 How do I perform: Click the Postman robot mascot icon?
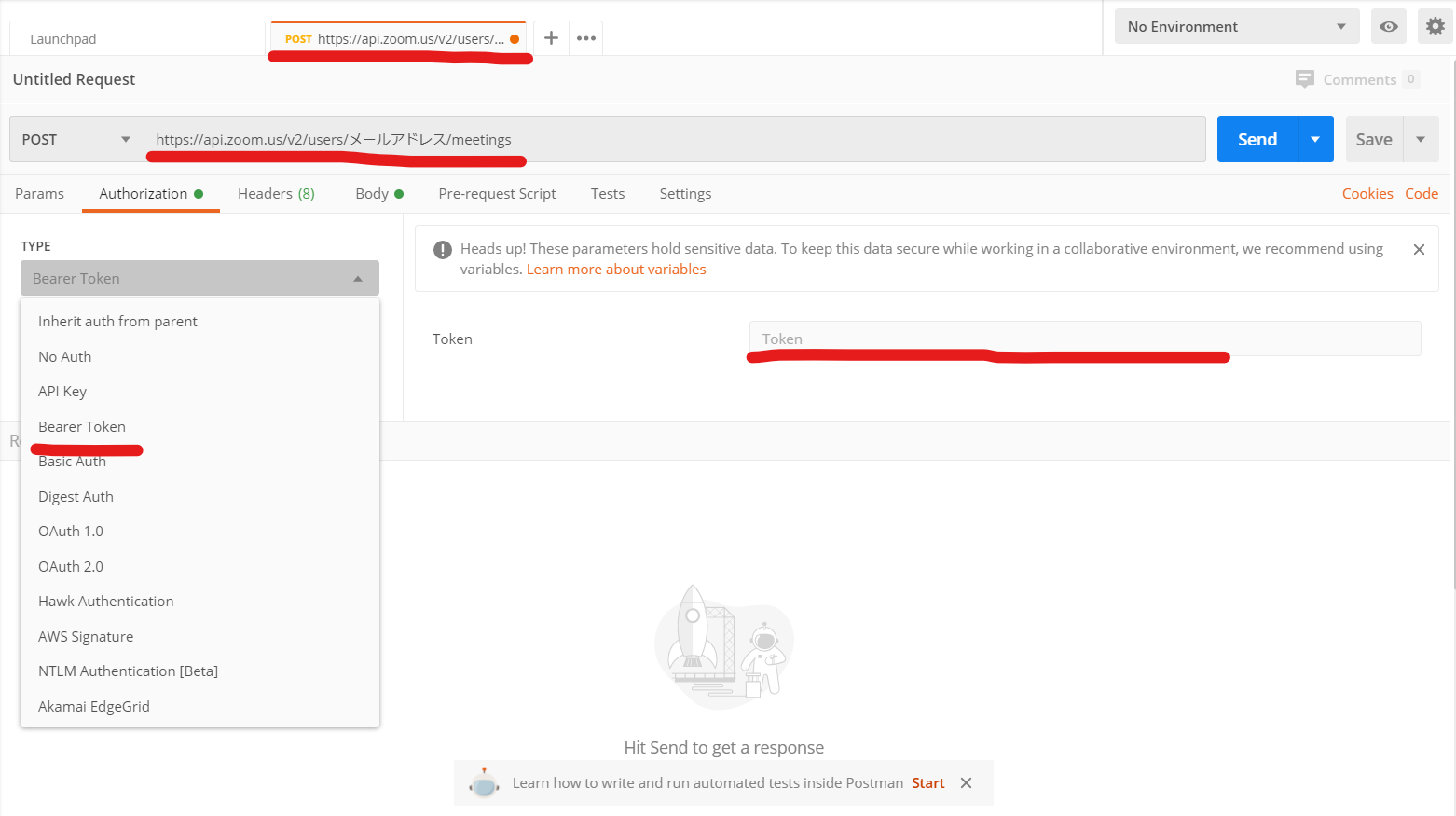coord(484,783)
